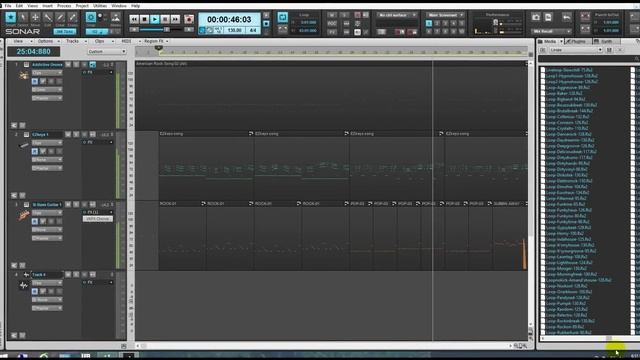Open the Process menu
Screen dimensions: 640x360
tap(64, 6)
